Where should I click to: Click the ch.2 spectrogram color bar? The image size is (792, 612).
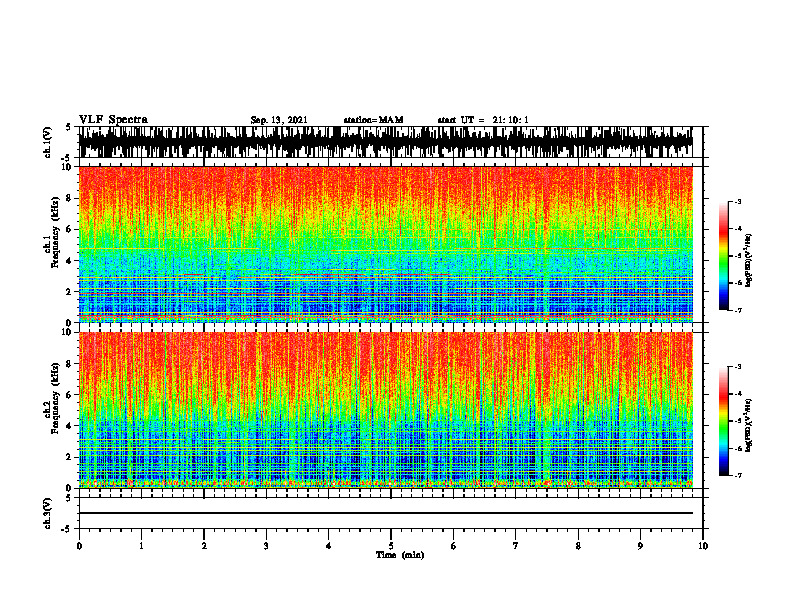[x=723, y=421]
